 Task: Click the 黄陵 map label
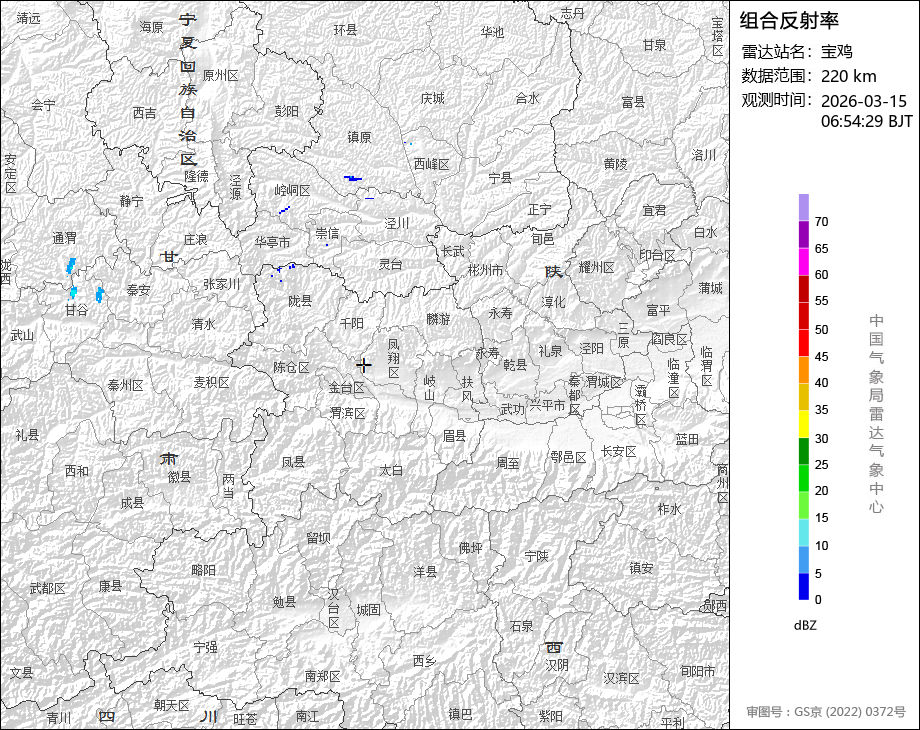(x=615, y=164)
